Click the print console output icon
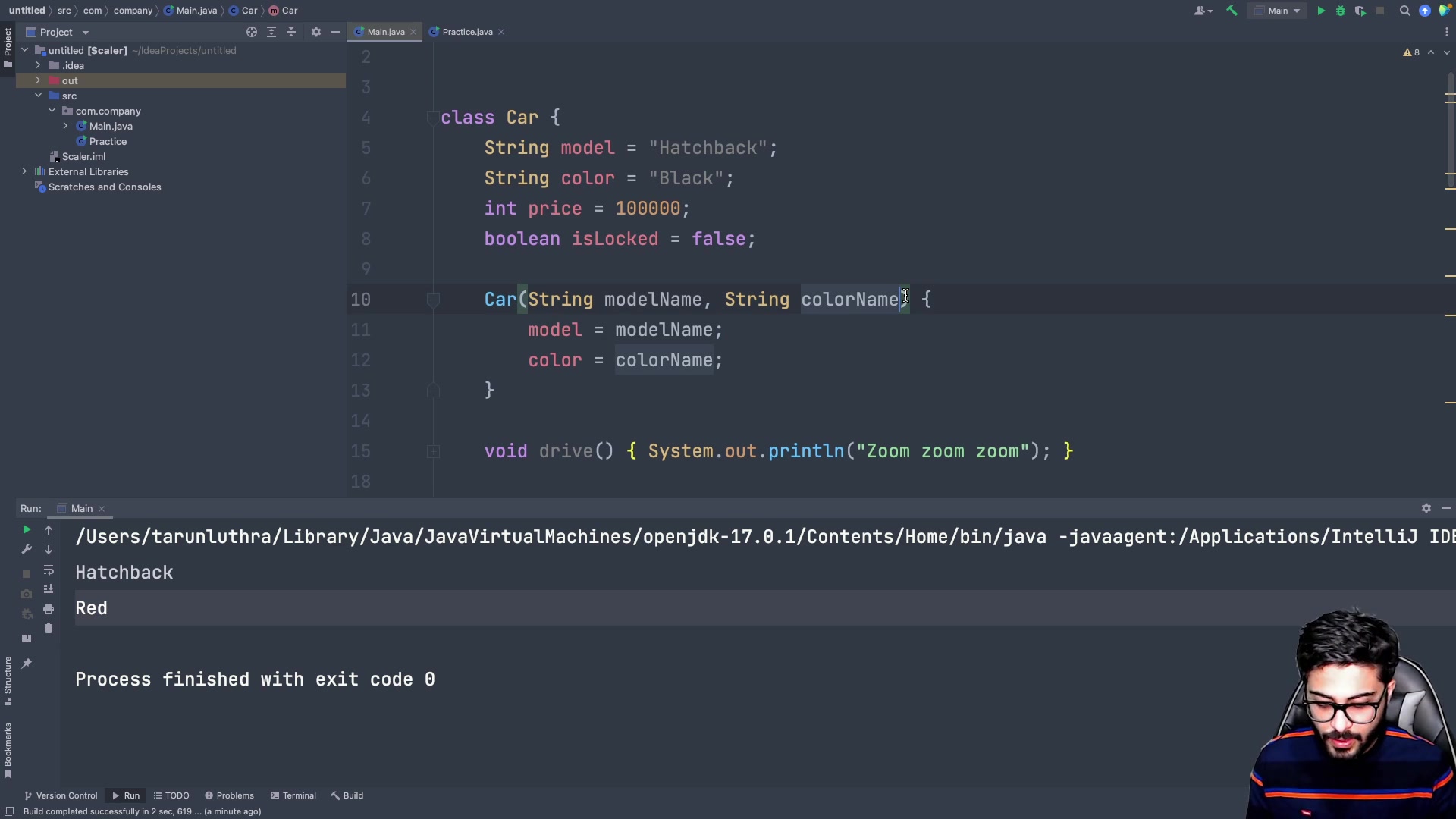Screen dimensions: 1456x819 pyautogui.click(x=49, y=609)
